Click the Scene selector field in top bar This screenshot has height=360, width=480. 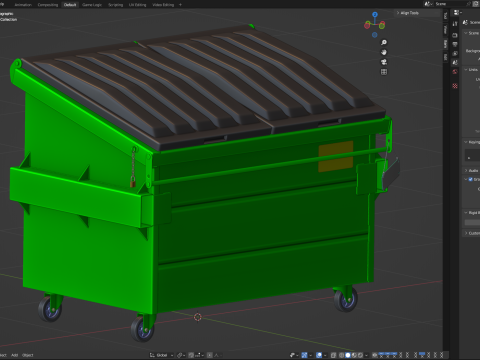[x=450, y=4]
